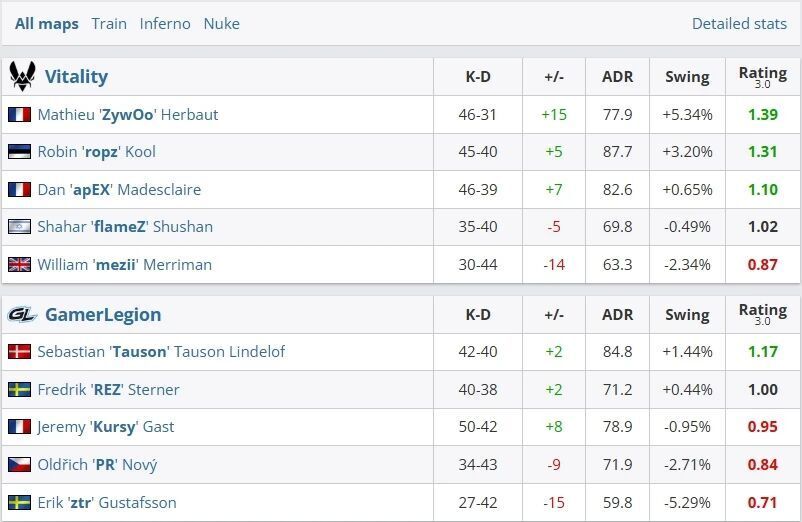This screenshot has width=802, height=522.
Task: Click the Vitality Rating 3.0 column header
Action: [x=762, y=76]
